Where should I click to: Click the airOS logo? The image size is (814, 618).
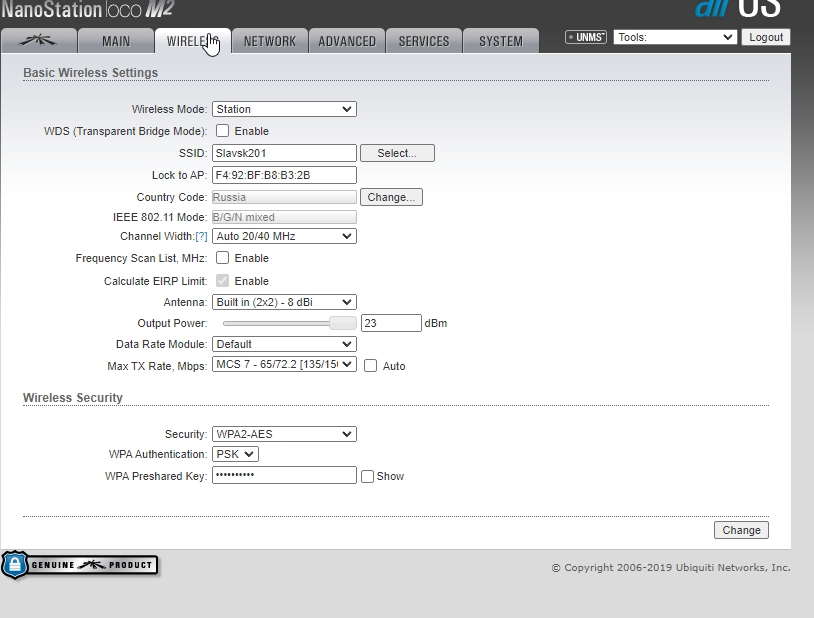(x=738, y=9)
